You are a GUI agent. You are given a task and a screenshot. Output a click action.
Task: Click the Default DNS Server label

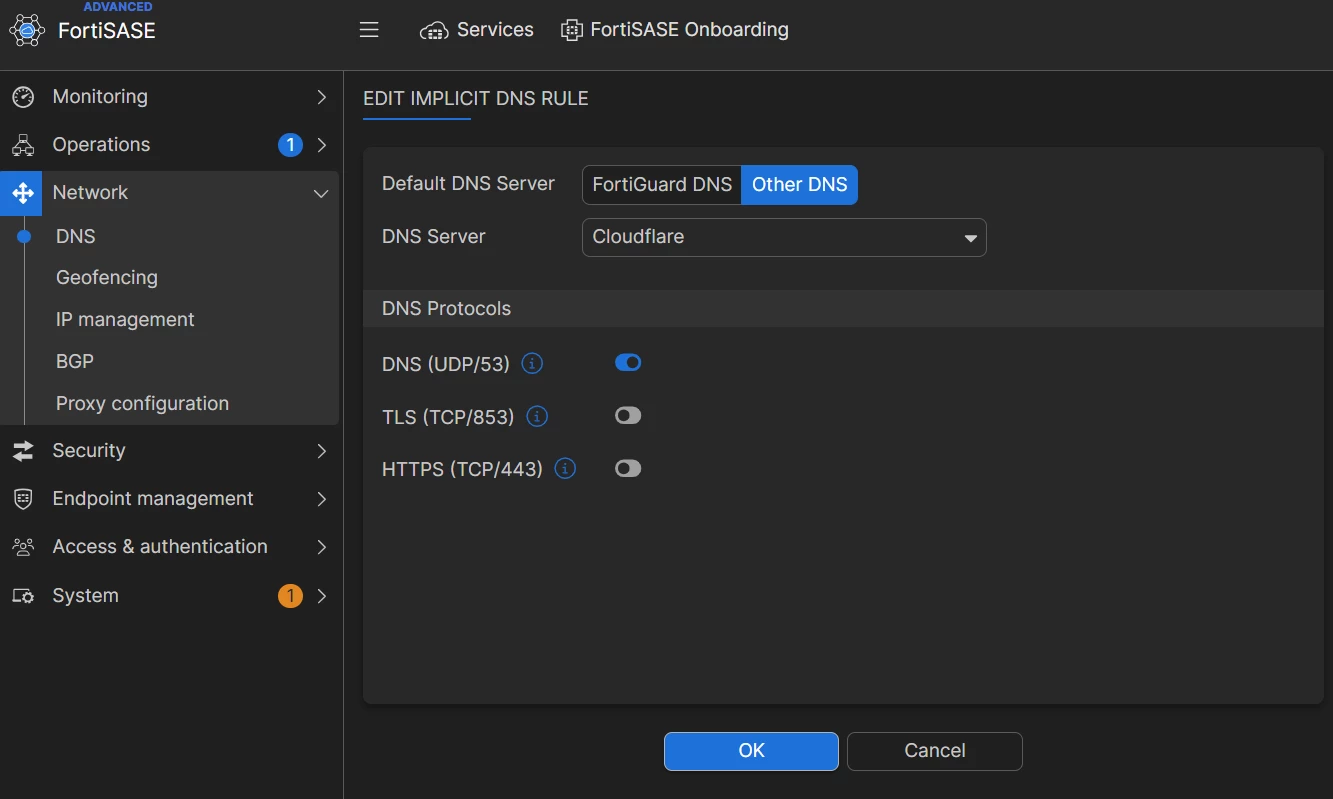pos(468,184)
